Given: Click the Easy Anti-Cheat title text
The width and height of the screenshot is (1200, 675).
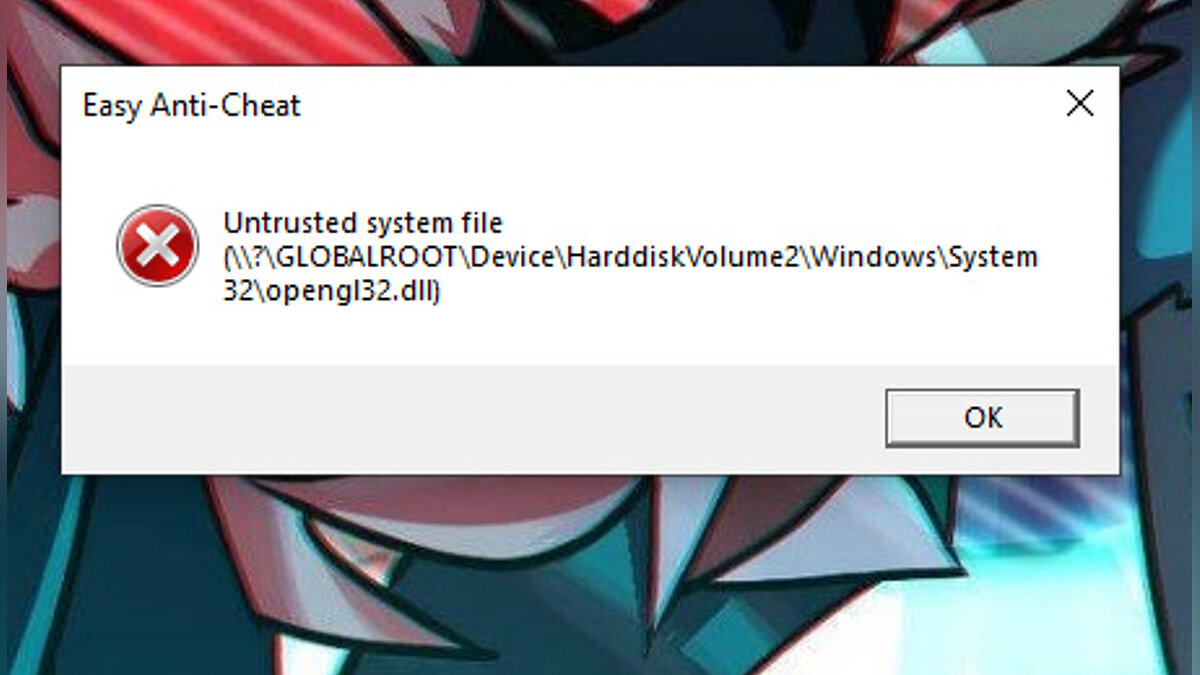Looking at the screenshot, I should (192, 106).
